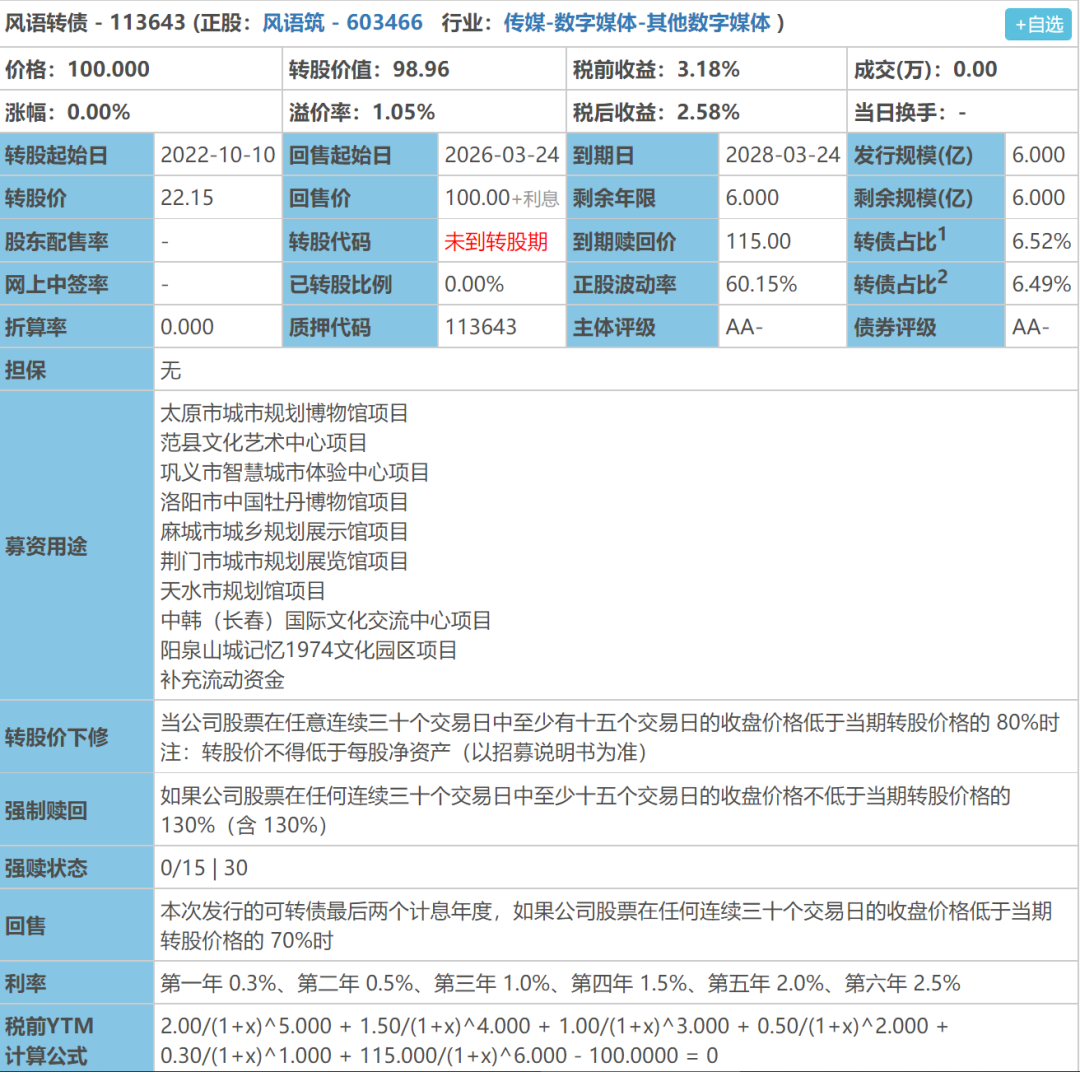Click 巩义市智慧城市体验中心项目 line
1080x1072 pixels.
click(x=294, y=472)
